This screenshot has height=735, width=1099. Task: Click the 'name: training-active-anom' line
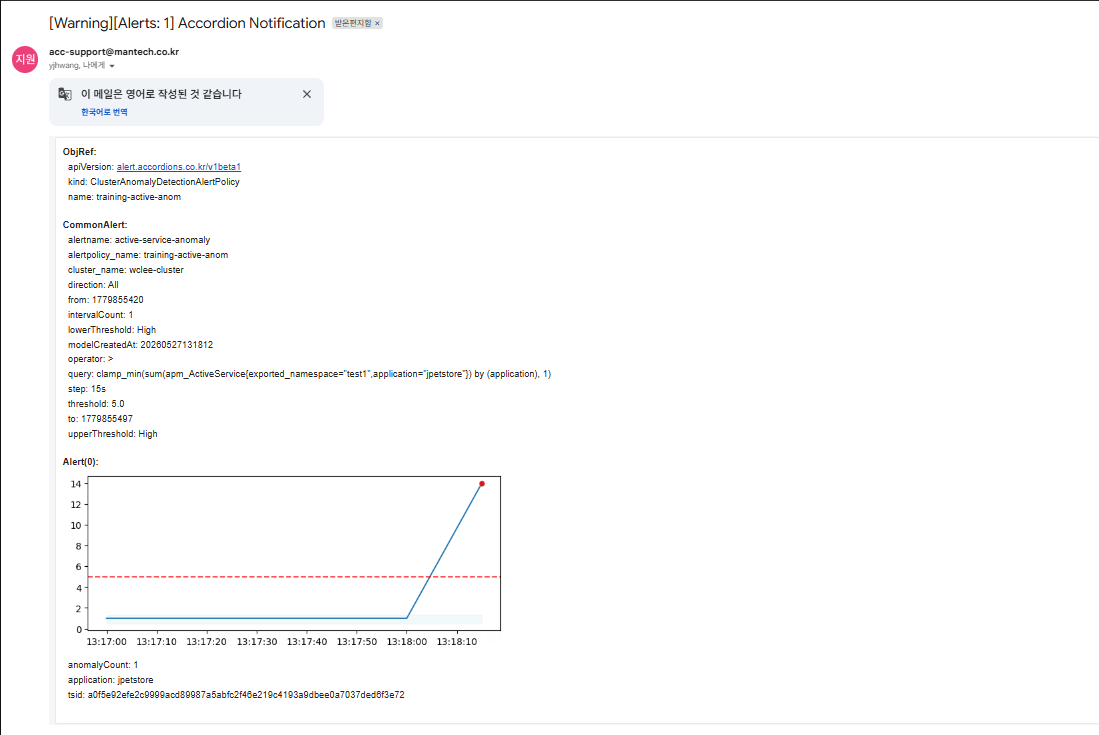tap(124, 197)
